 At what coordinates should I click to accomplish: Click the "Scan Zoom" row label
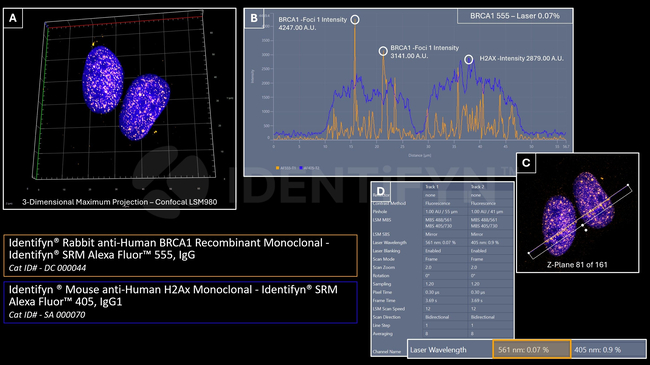pyautogui.click(x=384, y=268)
